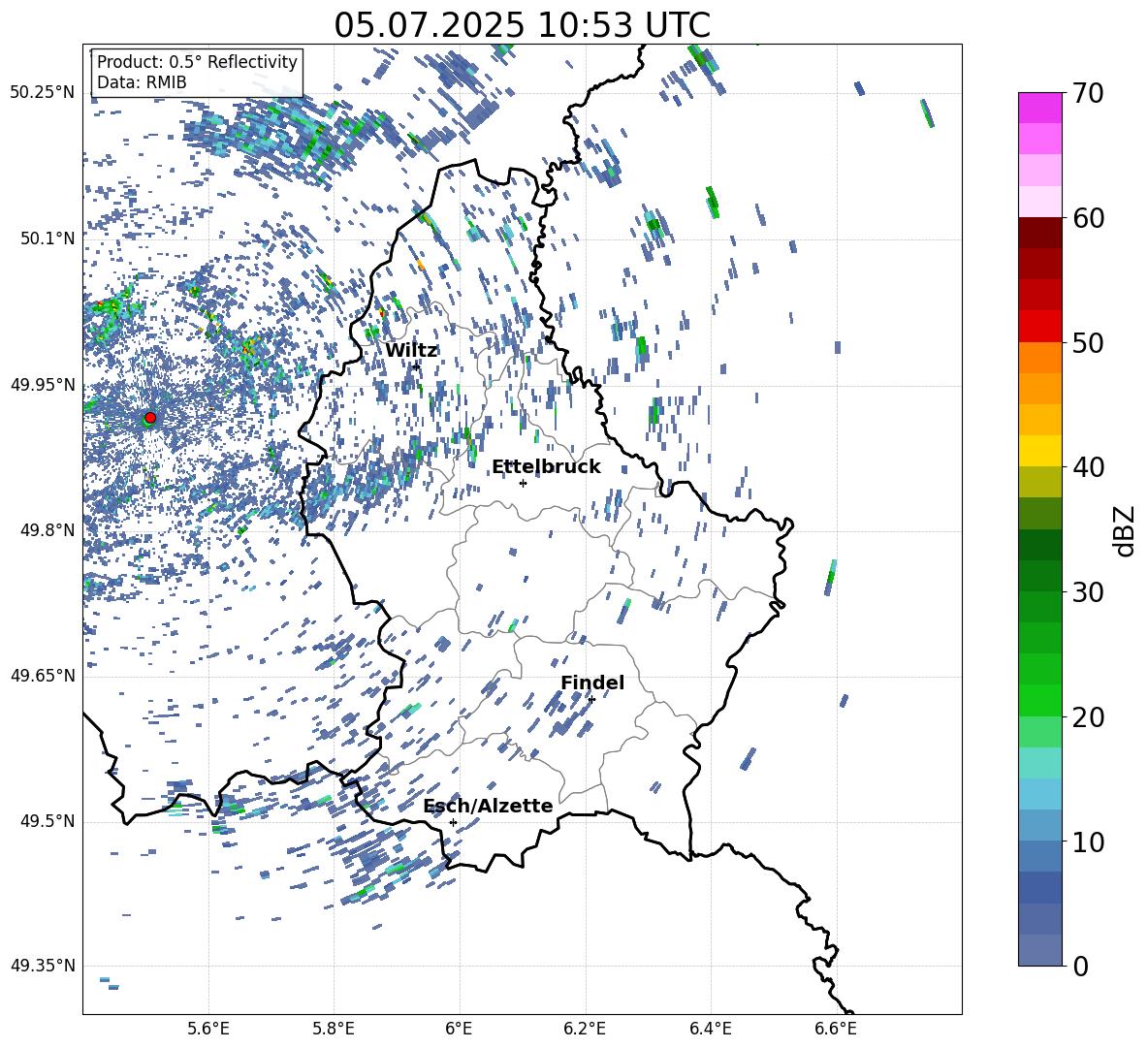Click the 0 label on the colorbar
This screenshot has width=1148, height=1048.
(1081, 966)
